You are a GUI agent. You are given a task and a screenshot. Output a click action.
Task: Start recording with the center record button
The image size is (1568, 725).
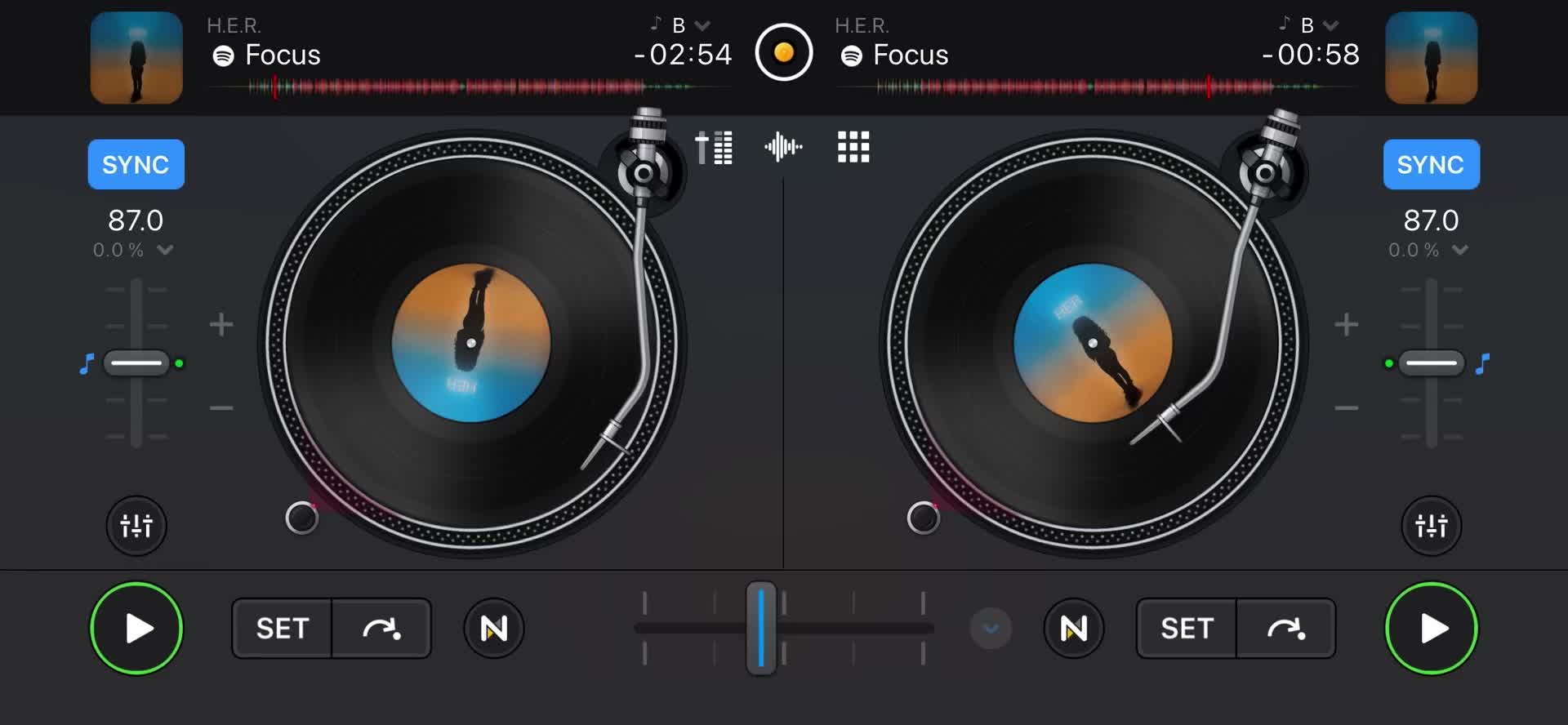[783, 53]
